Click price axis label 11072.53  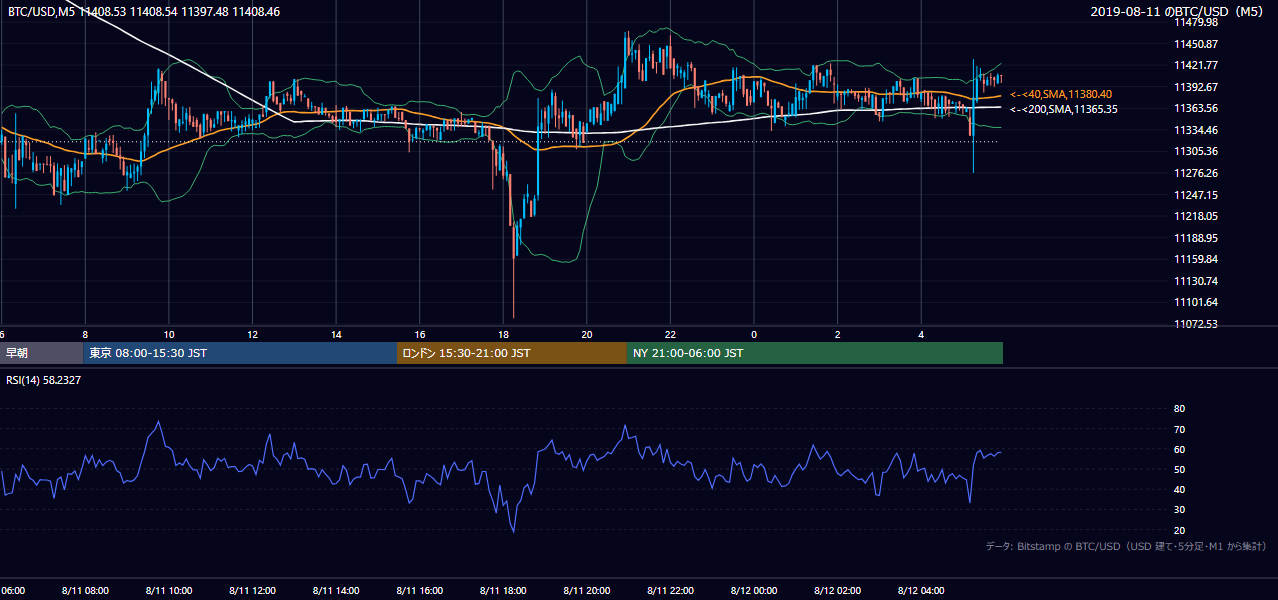pos(1196,324)
